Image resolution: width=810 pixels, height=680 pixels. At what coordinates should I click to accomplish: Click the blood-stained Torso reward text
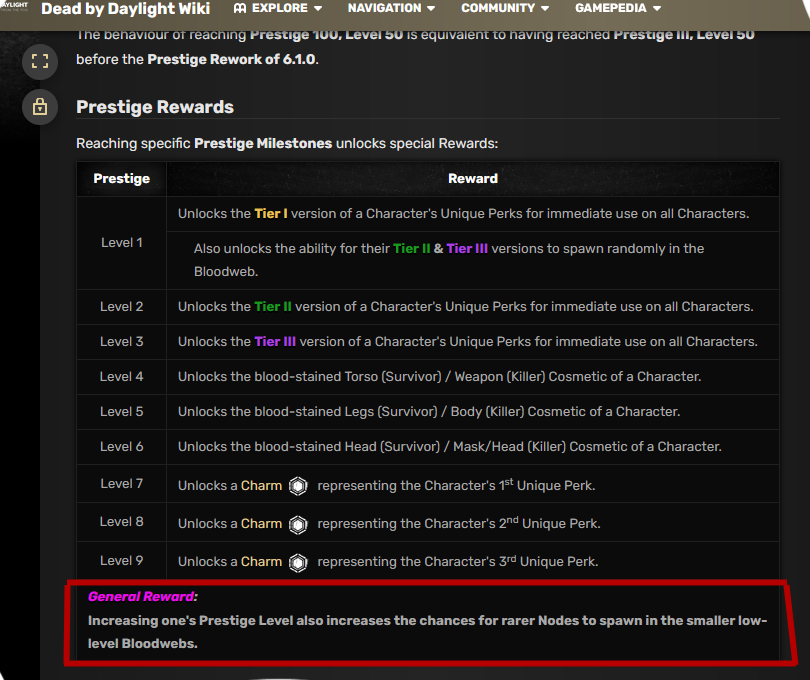tap(440, 377)
